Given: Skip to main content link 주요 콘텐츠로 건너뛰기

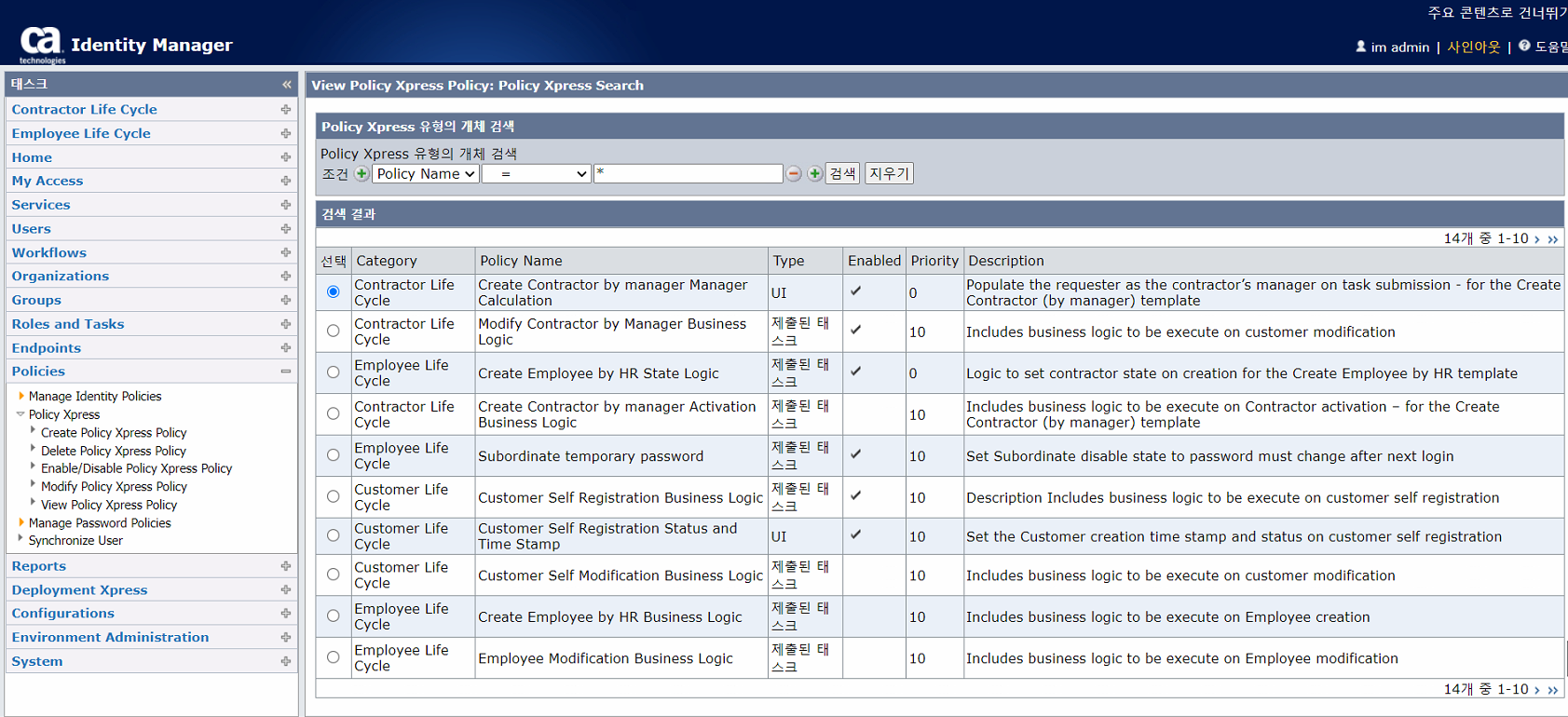Looking at the screenshot, I should 1498,13.
